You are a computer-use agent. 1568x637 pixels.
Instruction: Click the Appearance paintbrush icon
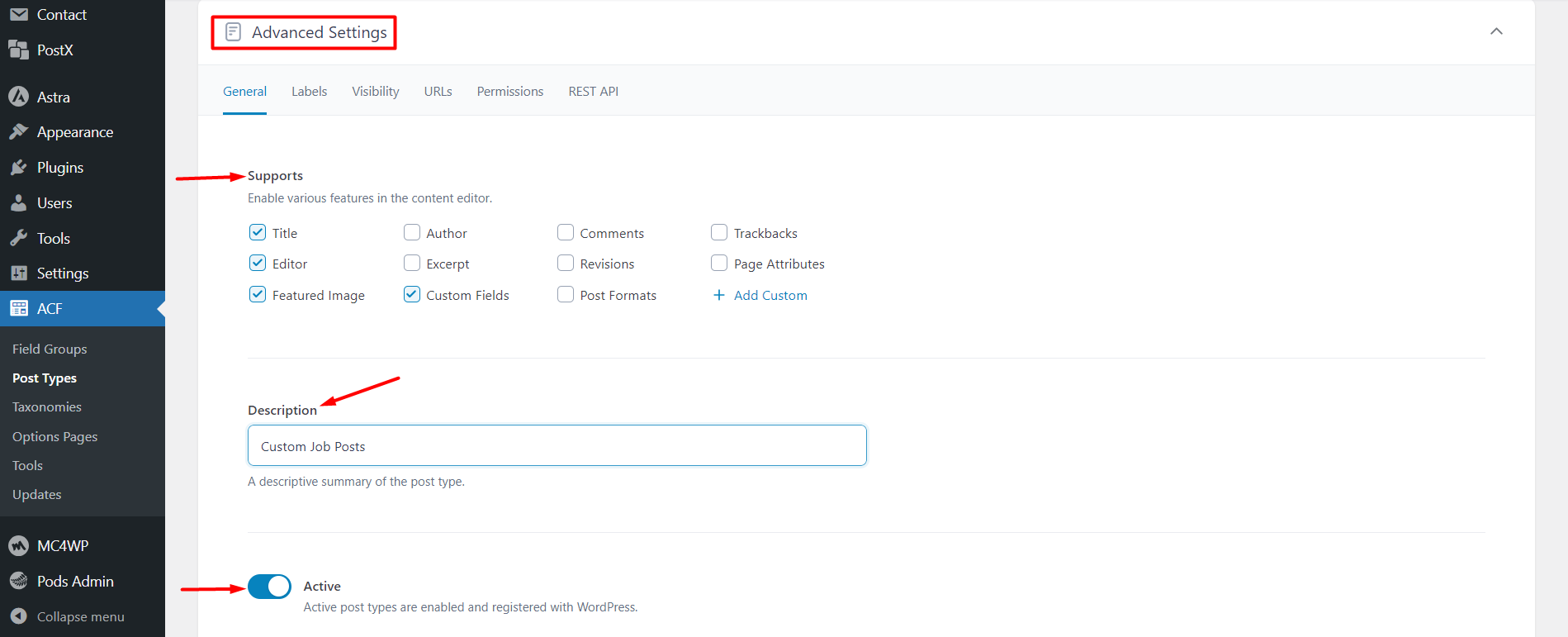click(18, 131)
